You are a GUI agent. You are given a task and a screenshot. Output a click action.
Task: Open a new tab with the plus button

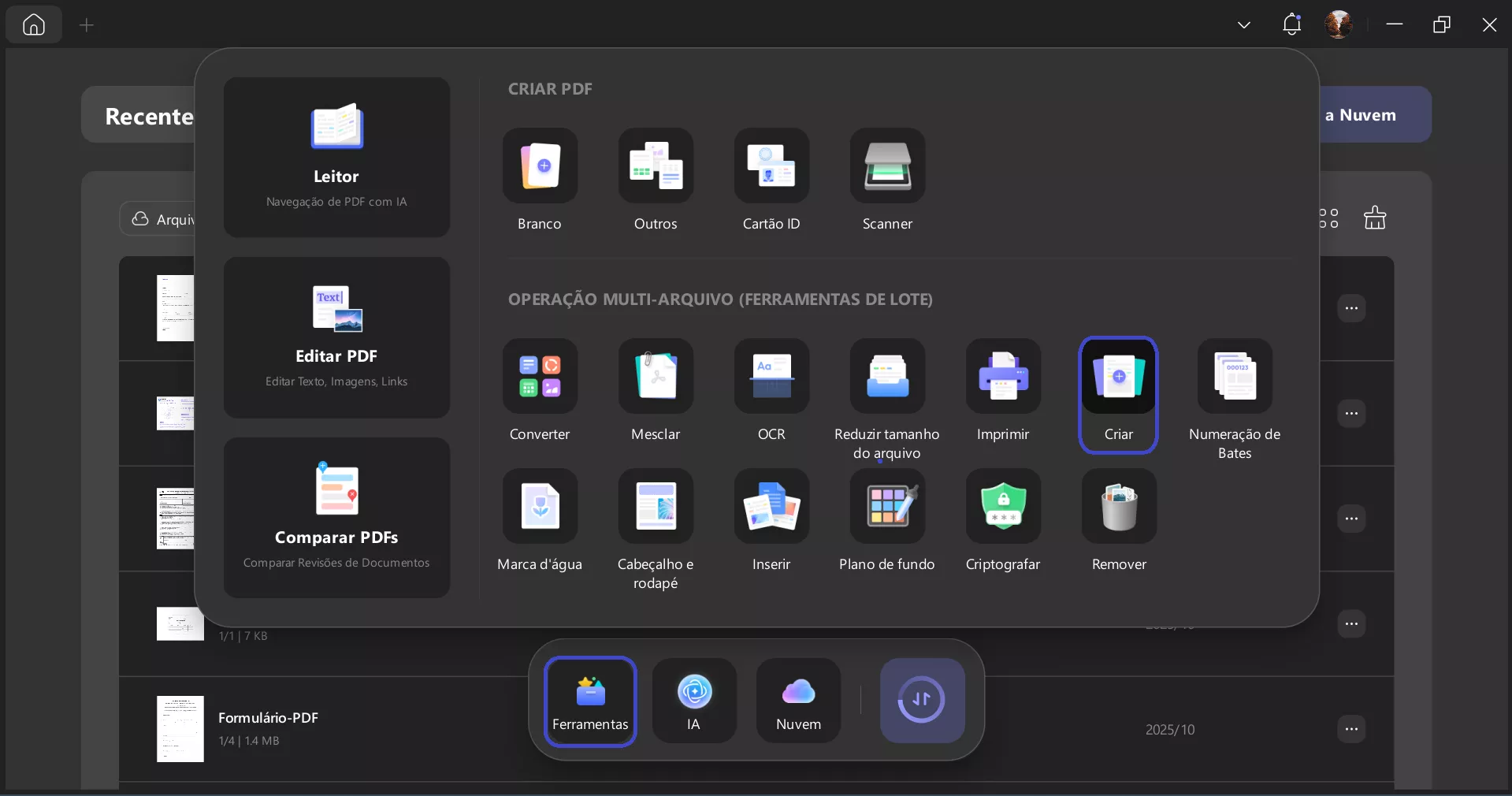(87, 25)
